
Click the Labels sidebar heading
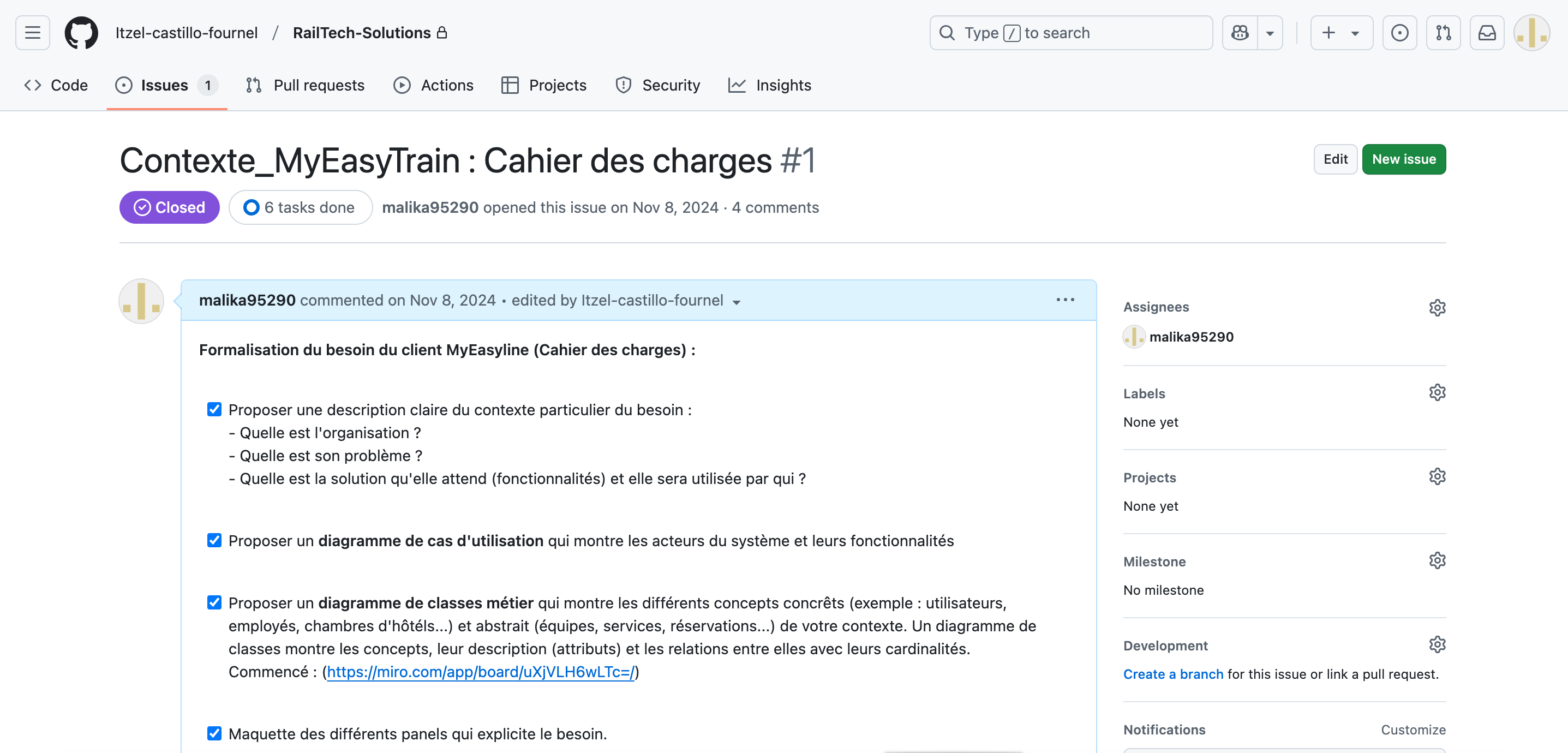pyautogui.click(x=1144, y=394)
